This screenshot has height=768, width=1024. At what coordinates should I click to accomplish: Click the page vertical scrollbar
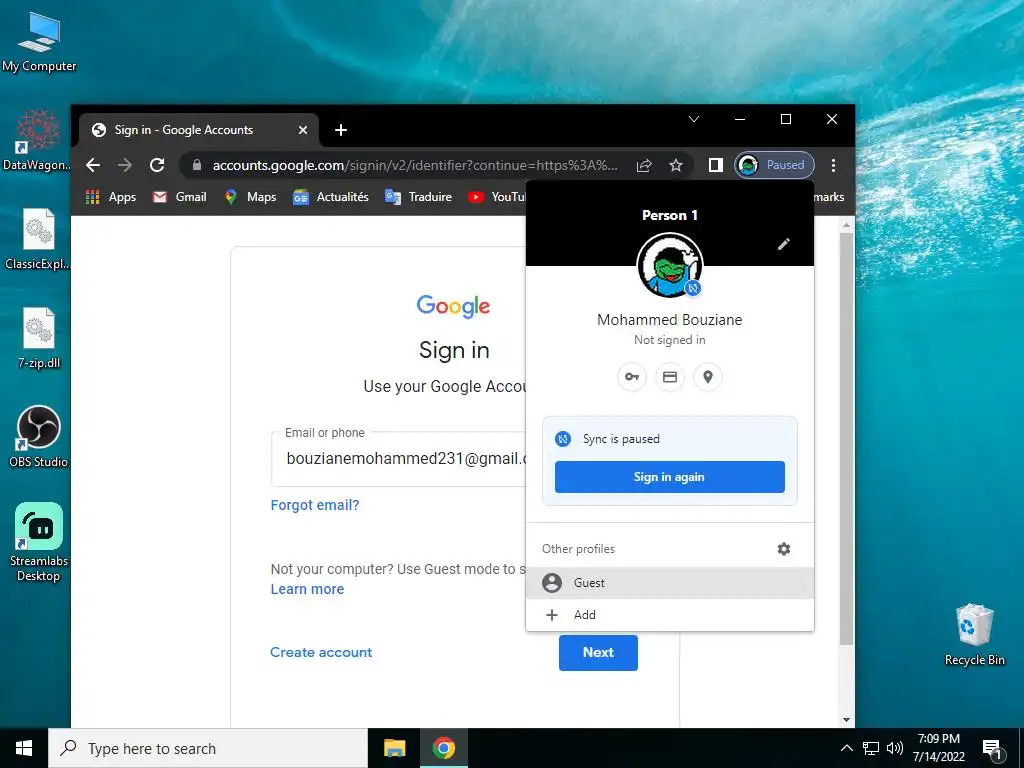click(x=846, y=439)
